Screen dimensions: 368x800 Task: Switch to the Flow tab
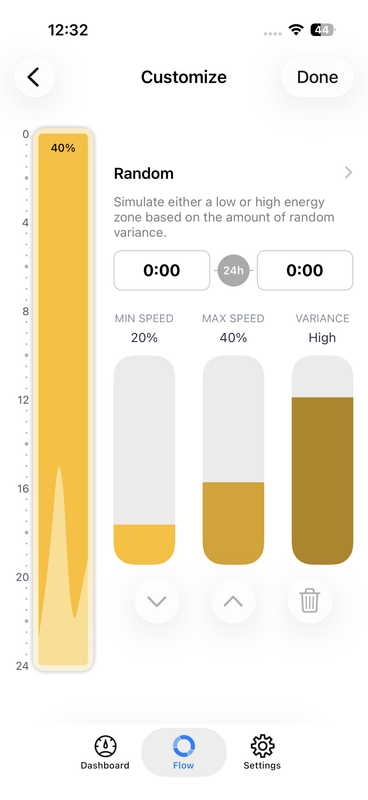[184, 753]
